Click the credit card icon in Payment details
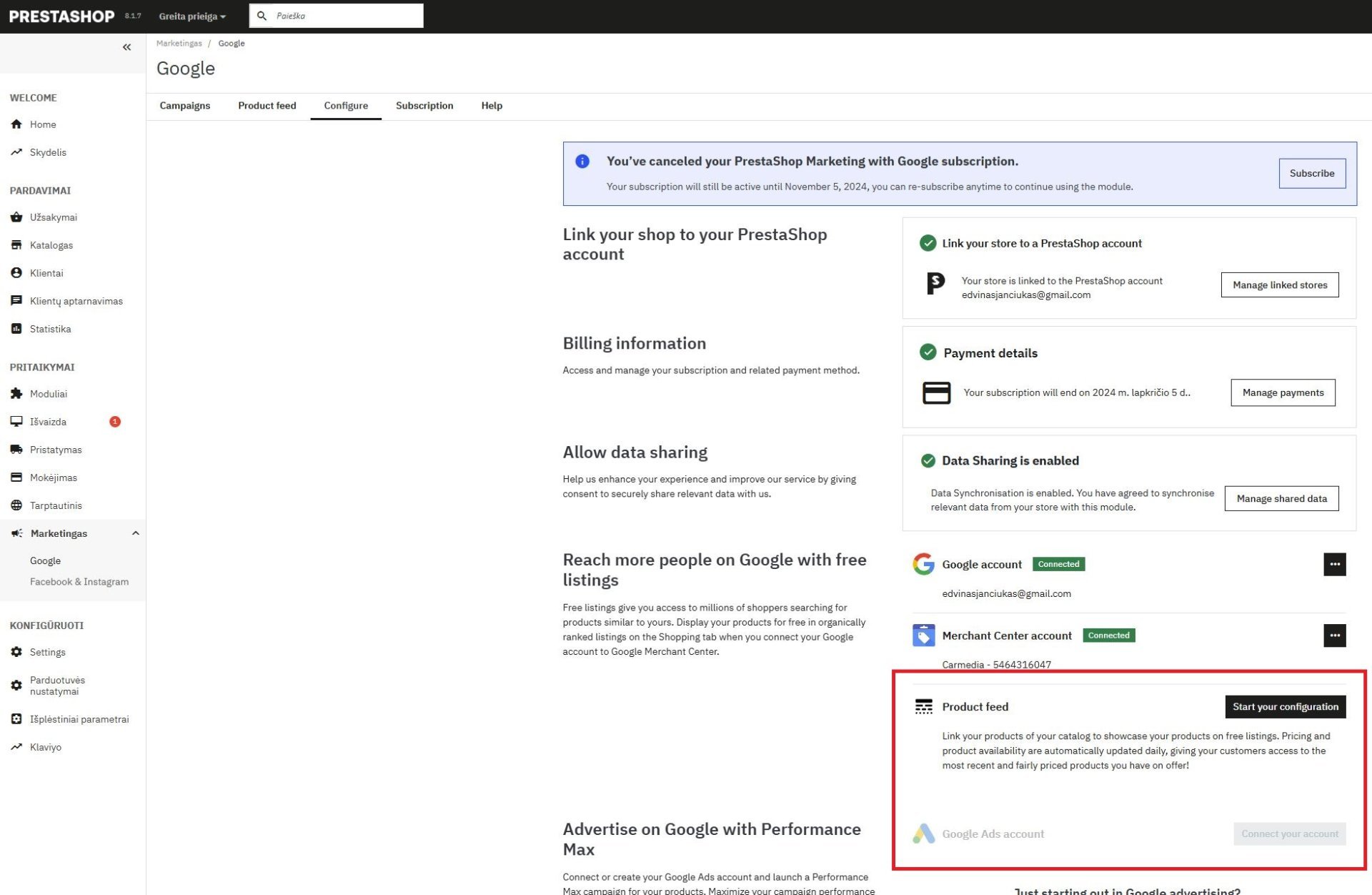Screen dimensions: 1372x895 [x=936, y=392]
